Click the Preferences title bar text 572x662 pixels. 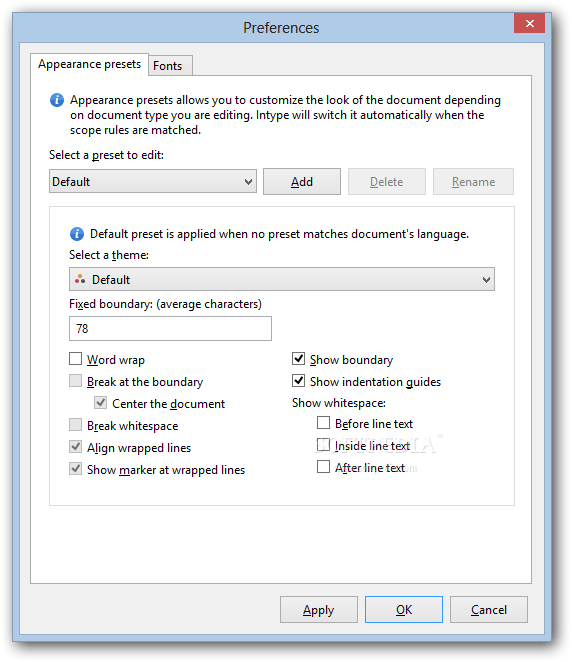pos(281,28)
